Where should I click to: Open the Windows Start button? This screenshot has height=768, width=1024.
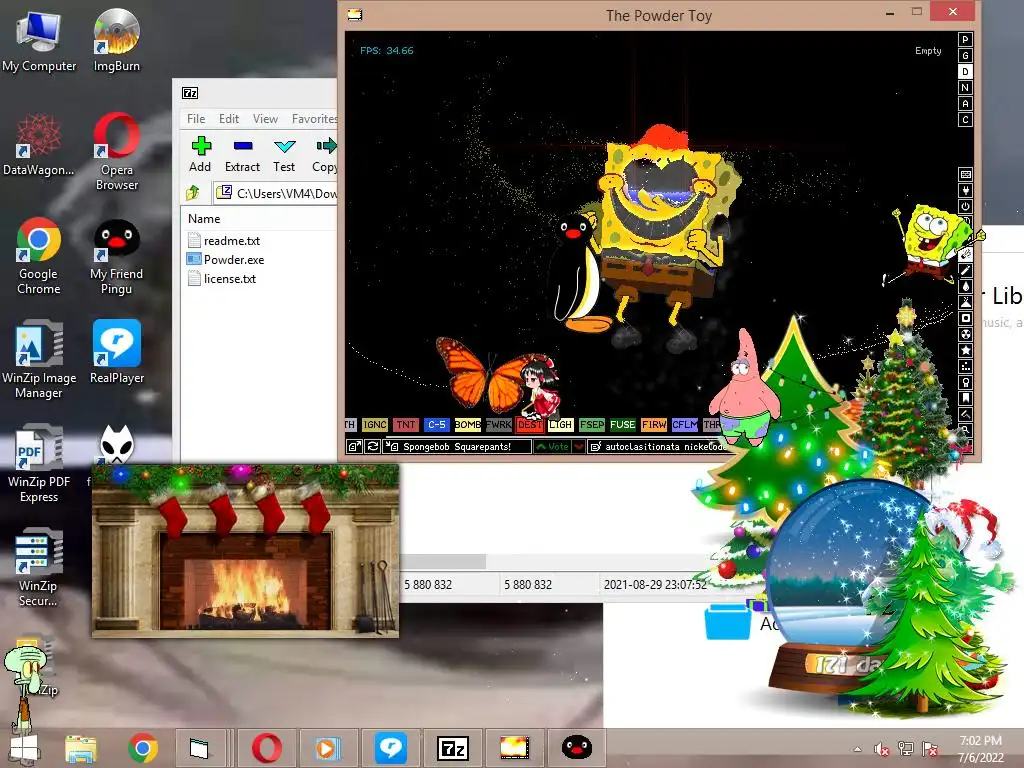(24, 748)
